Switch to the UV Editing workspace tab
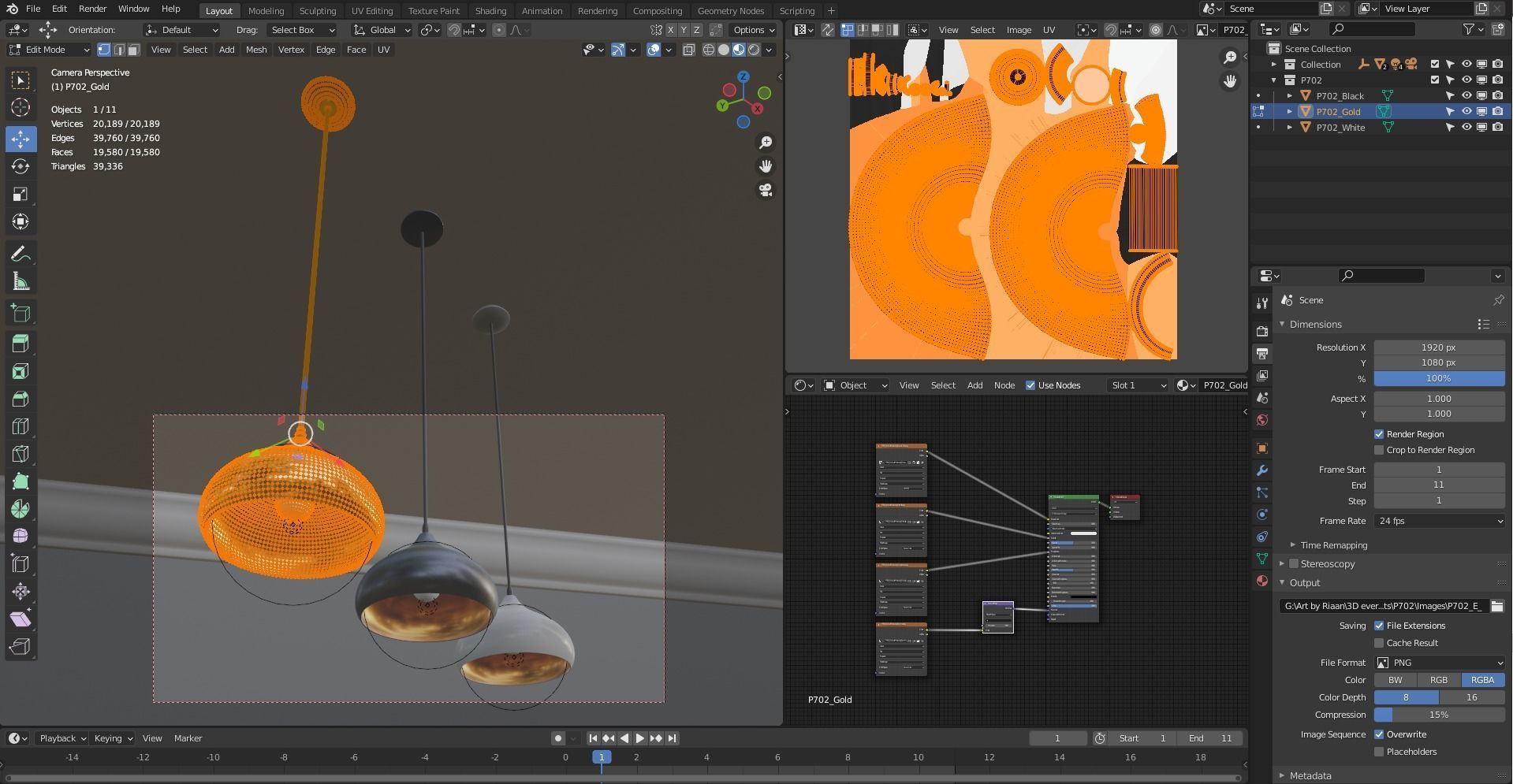This screenshot has width=1513, height=784. click(x=372, y=11)
